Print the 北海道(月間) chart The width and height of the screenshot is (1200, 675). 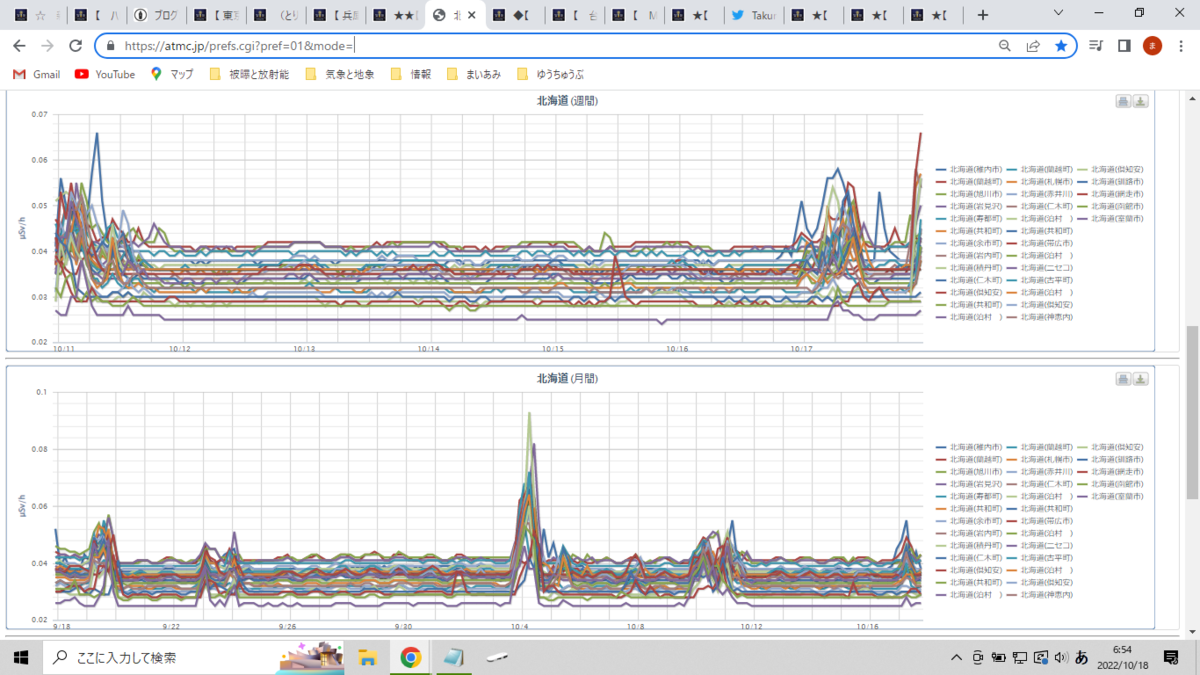[x=1122, y=378]
